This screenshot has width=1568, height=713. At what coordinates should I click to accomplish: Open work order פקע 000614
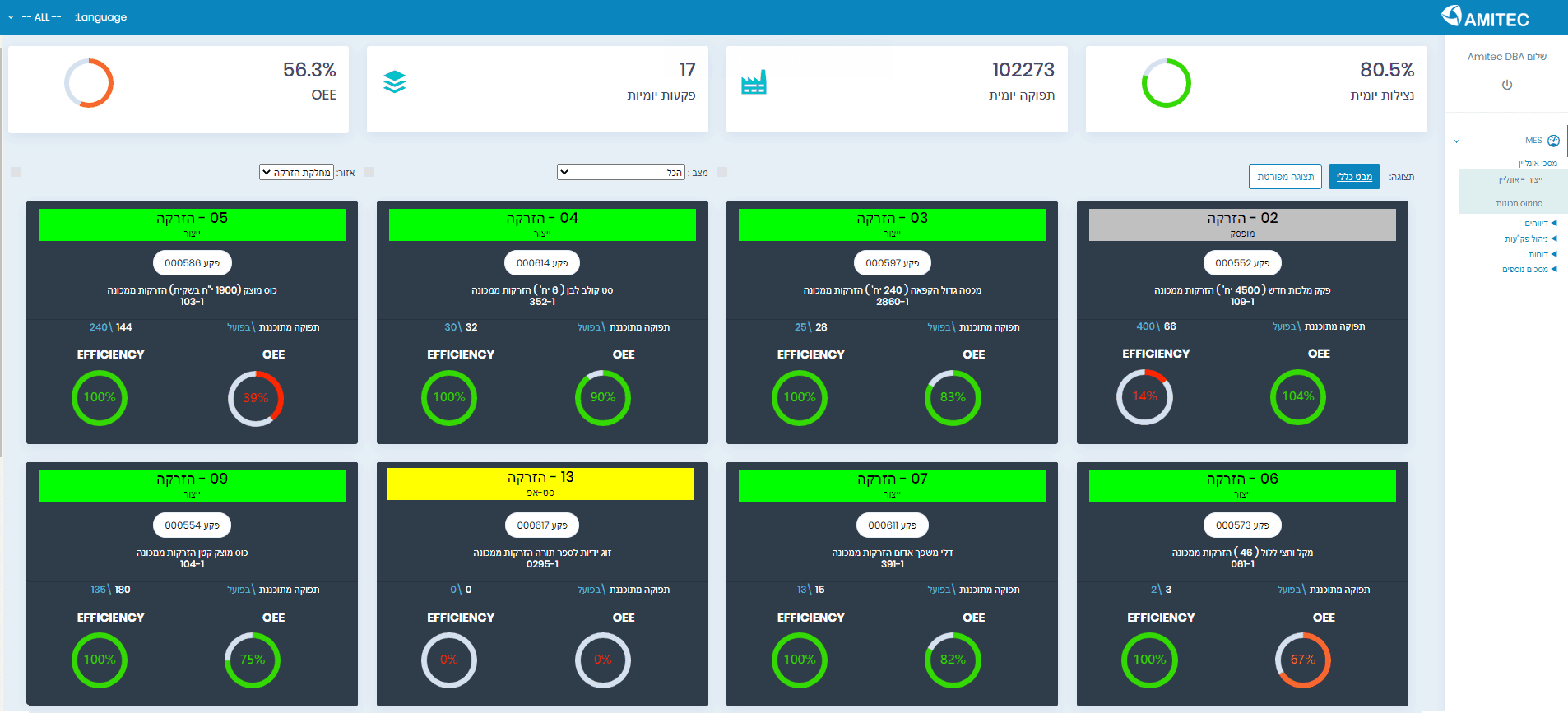pos(542,263)
